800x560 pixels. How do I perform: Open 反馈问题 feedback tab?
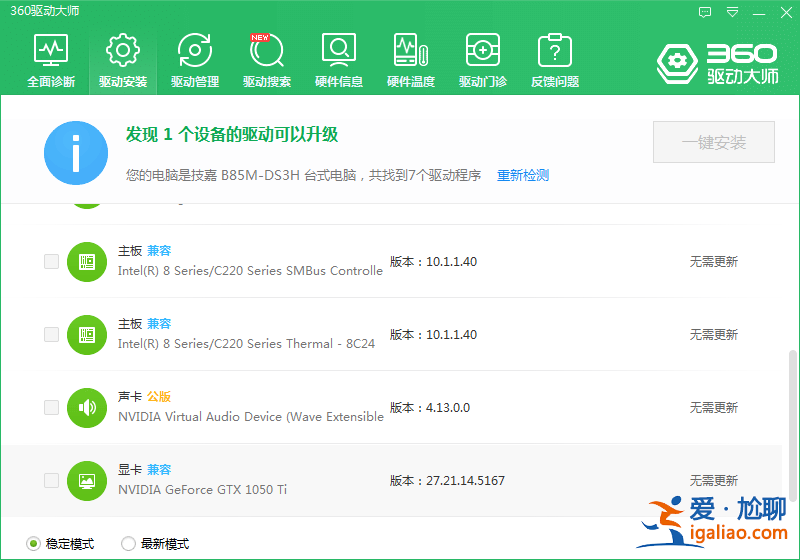click(555, 61)
